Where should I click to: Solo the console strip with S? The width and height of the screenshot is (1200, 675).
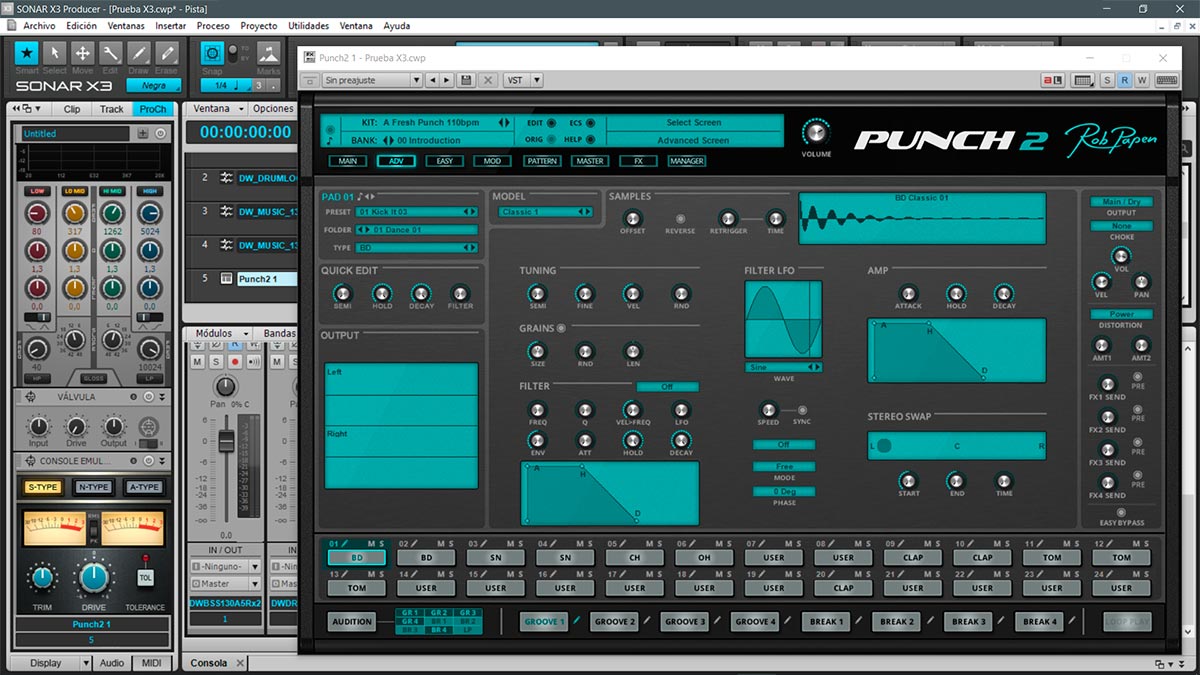215,361
